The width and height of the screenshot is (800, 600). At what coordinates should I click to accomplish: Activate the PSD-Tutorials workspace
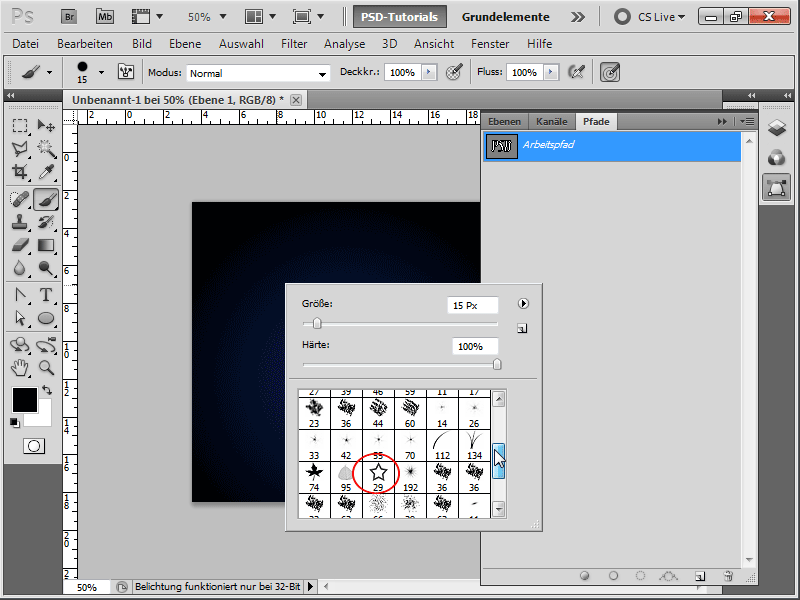pos(399,17)
